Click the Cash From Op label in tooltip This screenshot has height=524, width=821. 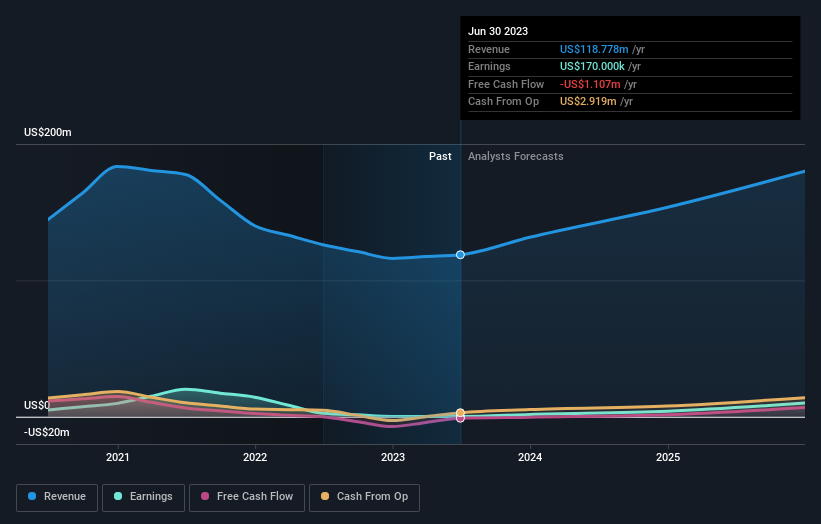(x=503, y=102)
